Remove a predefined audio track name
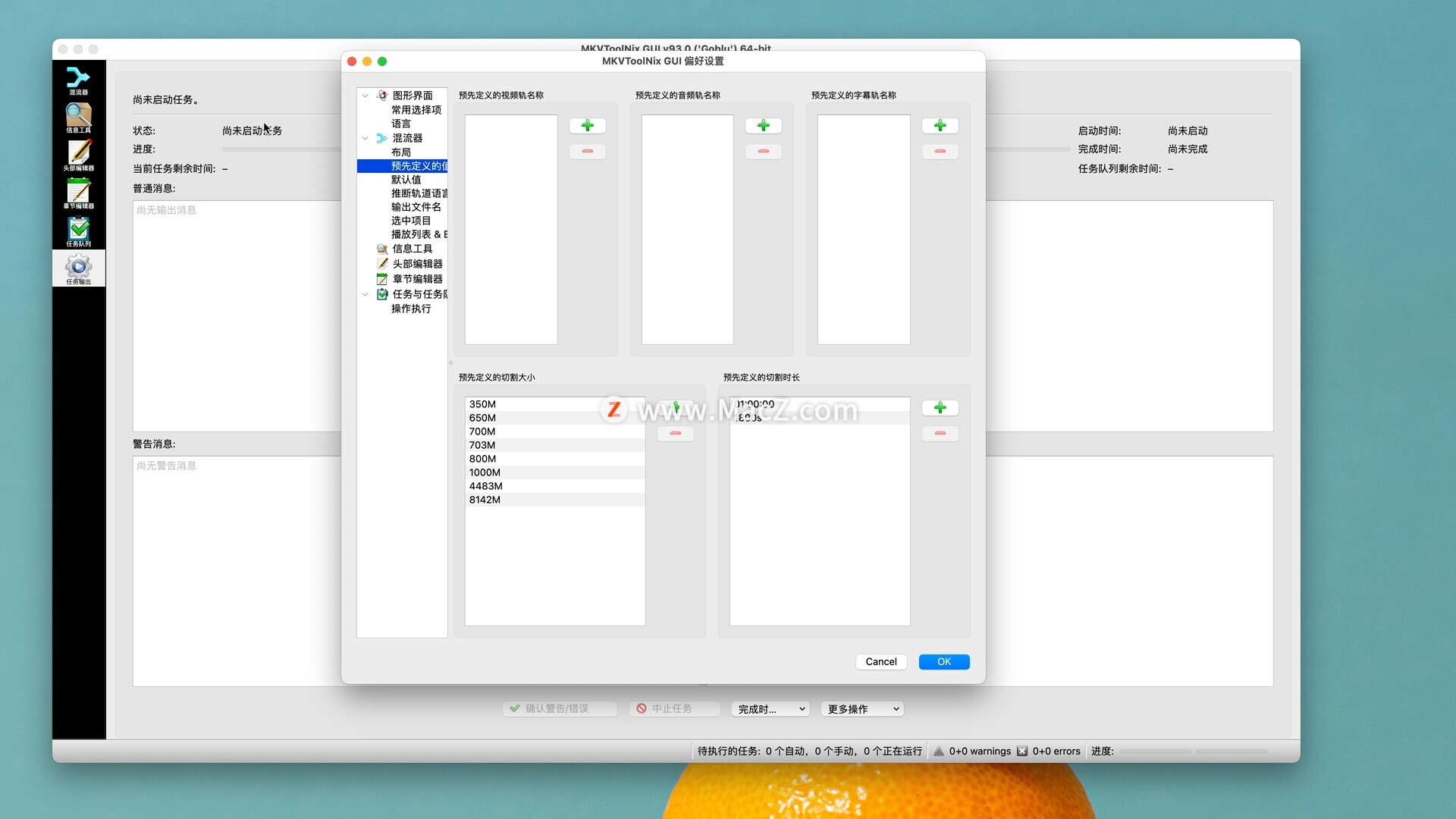Viewport: 1456px width, 819px height. pyautogui.click(x=763, y=152)
